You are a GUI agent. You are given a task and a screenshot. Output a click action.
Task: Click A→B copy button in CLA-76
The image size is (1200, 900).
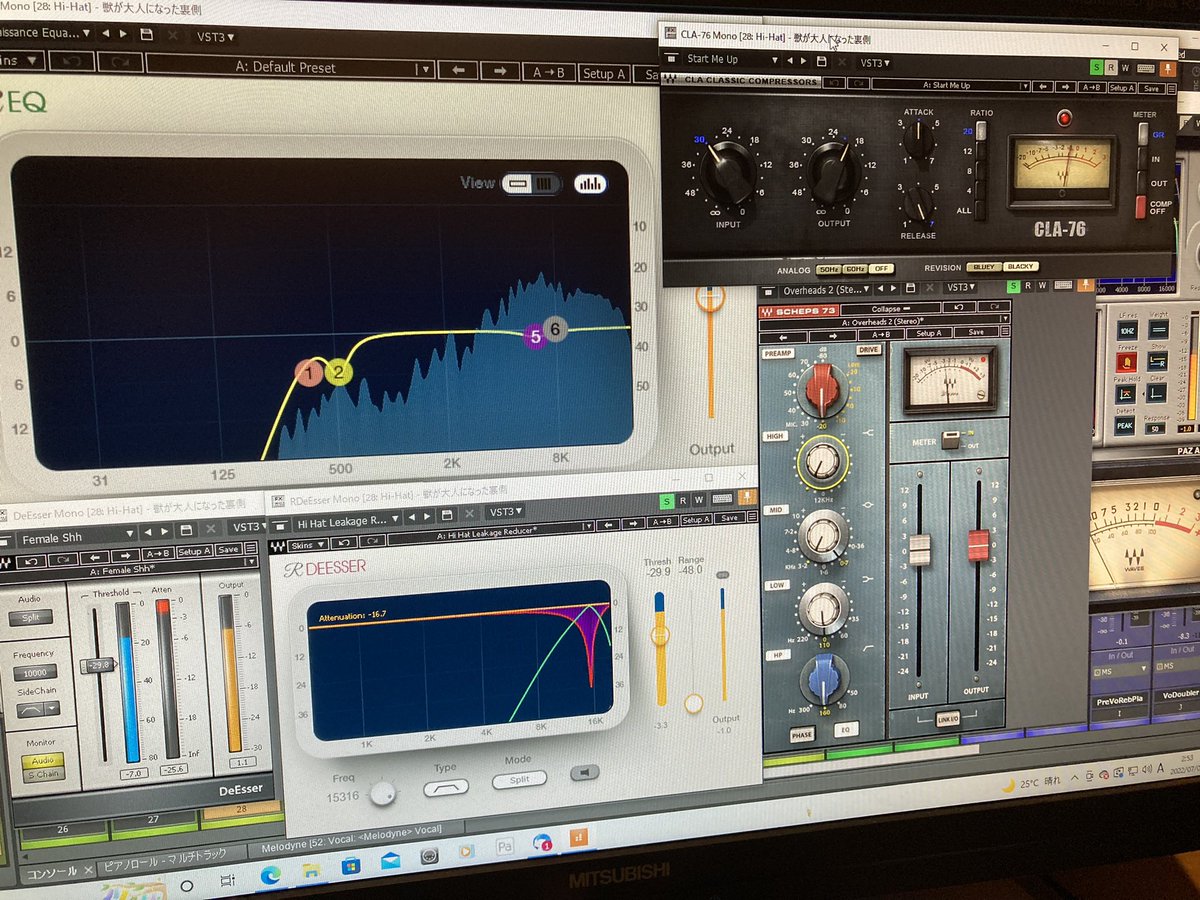click(1091, 87)
